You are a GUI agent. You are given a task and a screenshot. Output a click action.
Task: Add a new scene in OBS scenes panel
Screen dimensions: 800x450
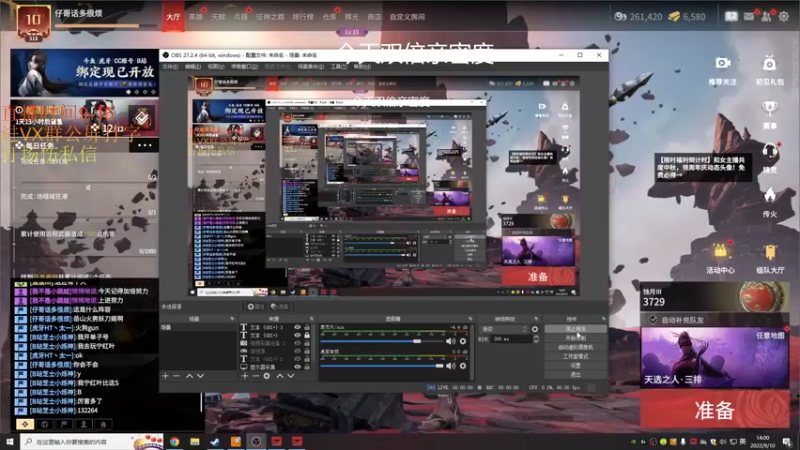(x=165, y=376)
